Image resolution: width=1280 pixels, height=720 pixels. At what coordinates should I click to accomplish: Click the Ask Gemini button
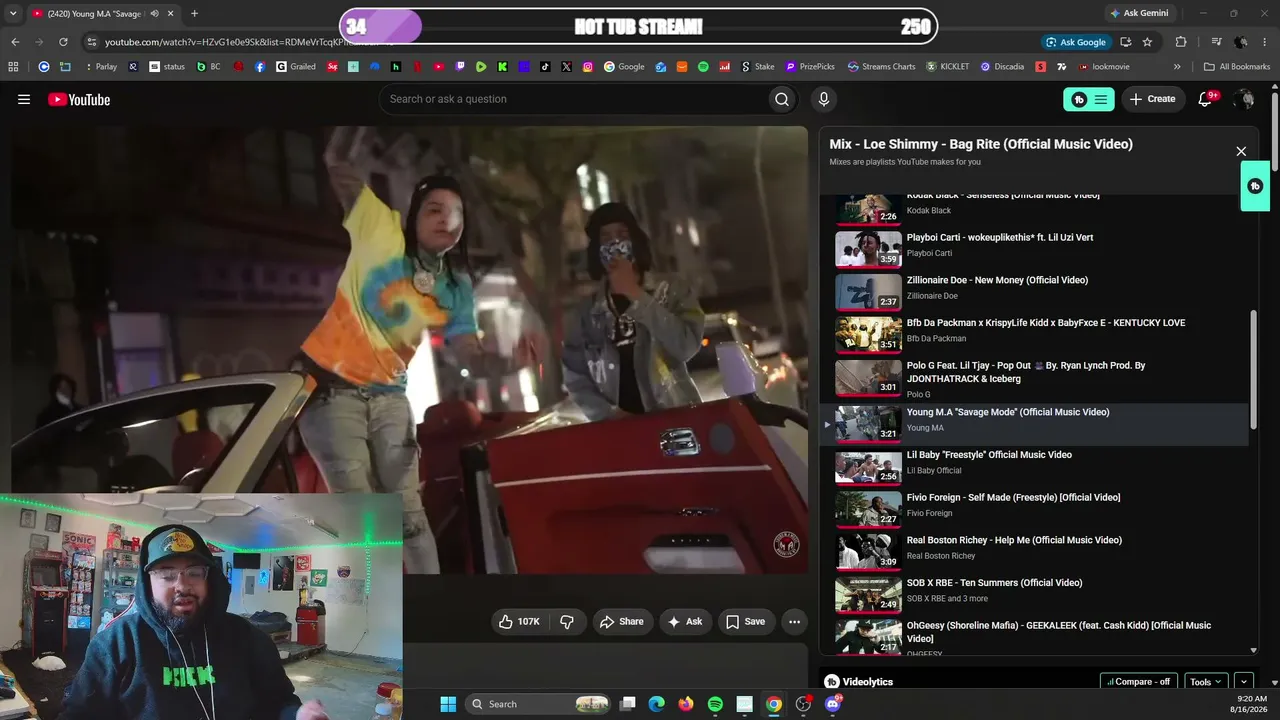1139,13
